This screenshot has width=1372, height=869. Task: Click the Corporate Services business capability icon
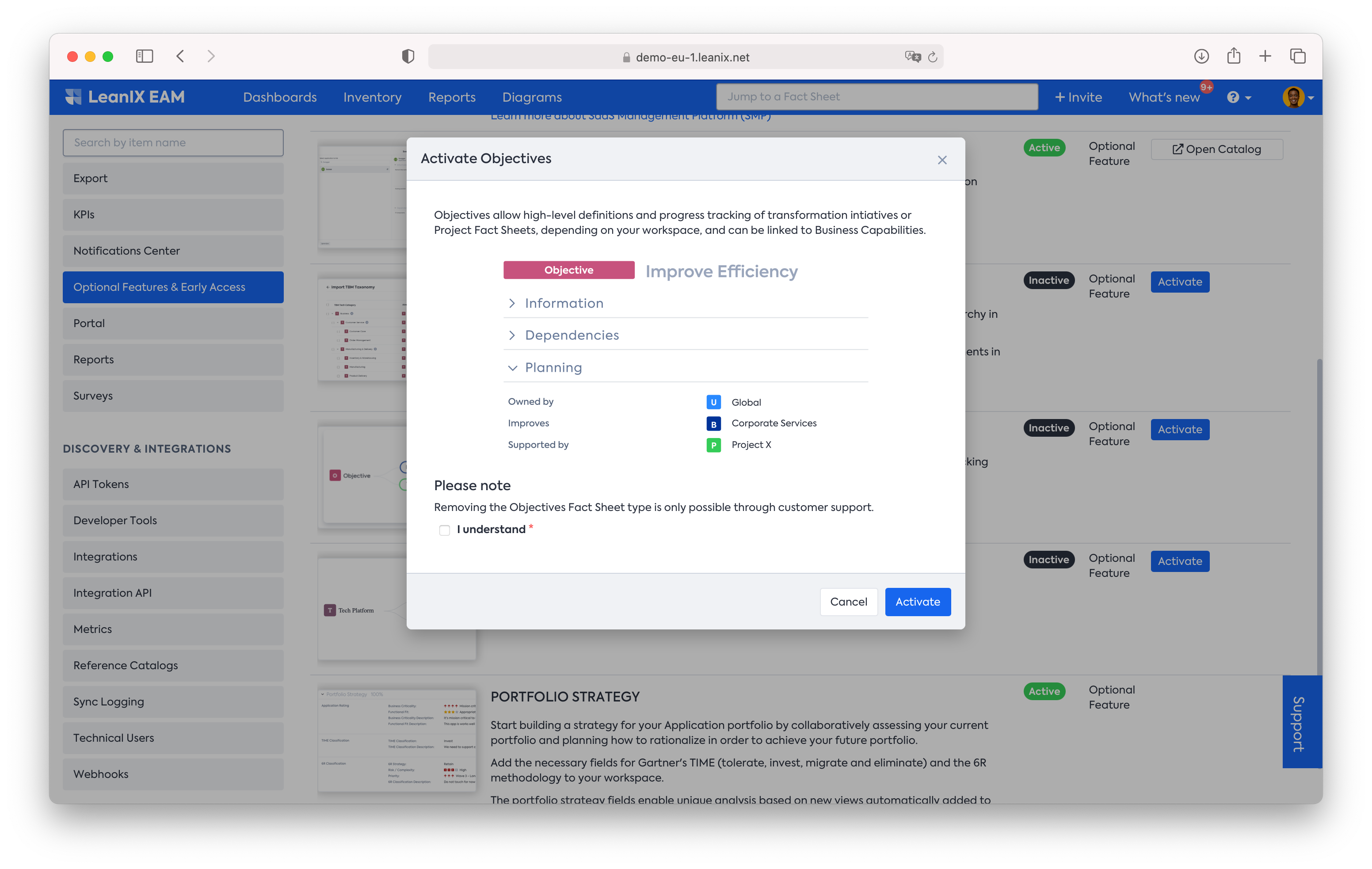(713, 423)
